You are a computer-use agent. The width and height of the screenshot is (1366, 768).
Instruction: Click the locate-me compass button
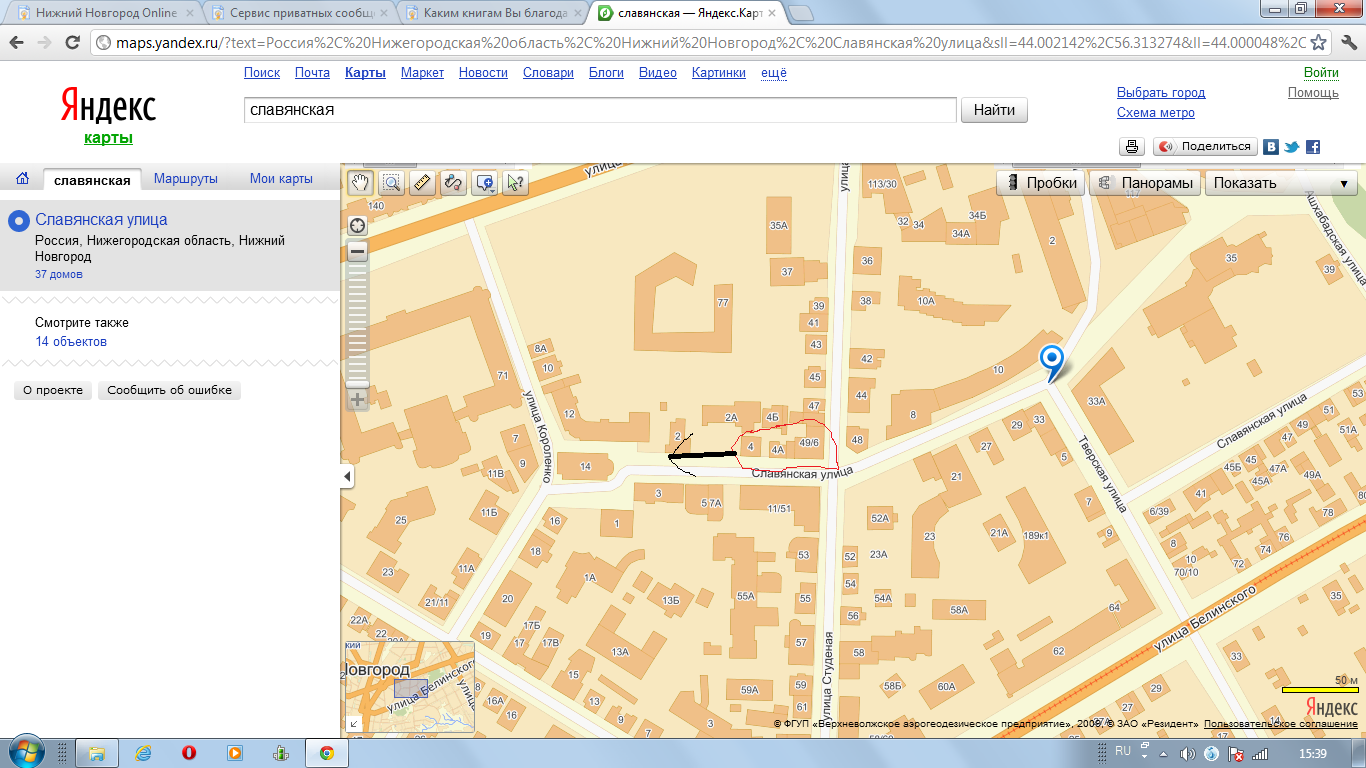[357, 226]
